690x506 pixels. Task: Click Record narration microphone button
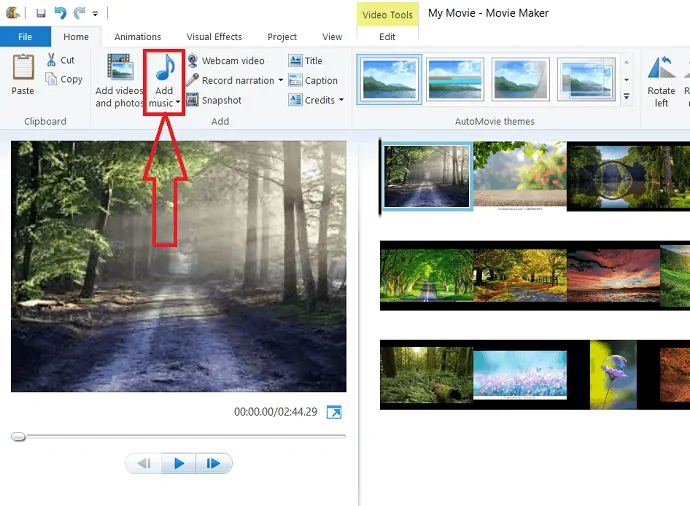(230, 81)
